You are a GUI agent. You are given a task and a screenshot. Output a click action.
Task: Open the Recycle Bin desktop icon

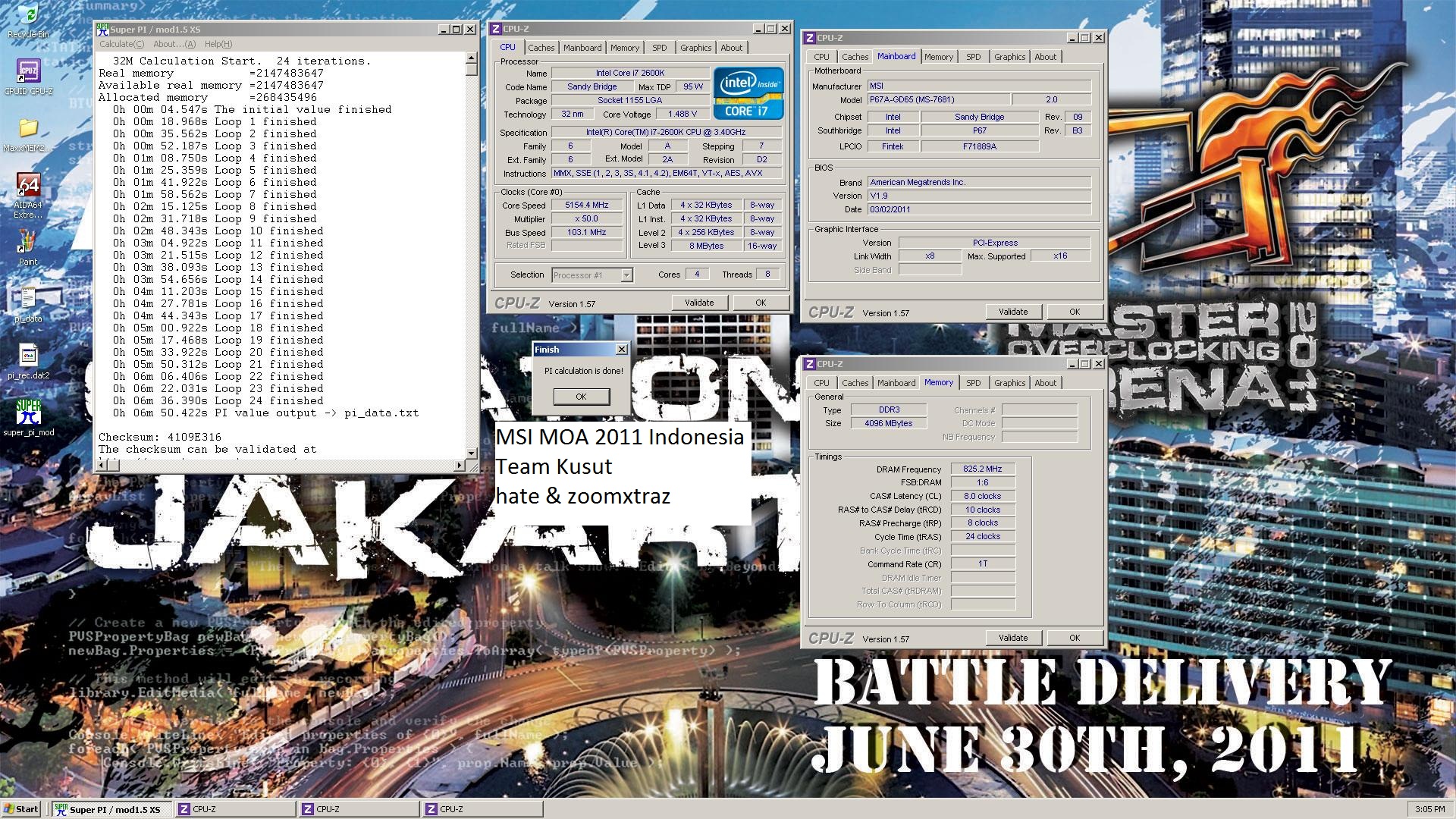[27, 17]
